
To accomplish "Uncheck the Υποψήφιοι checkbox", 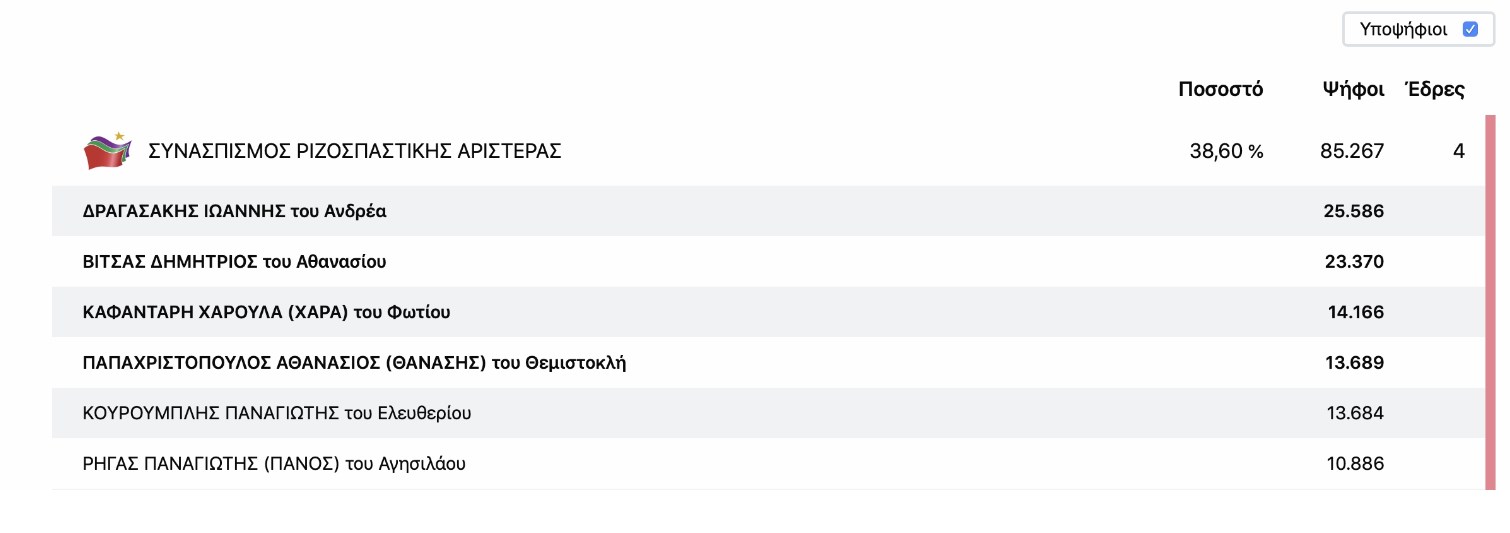I will click(1470, 29).
